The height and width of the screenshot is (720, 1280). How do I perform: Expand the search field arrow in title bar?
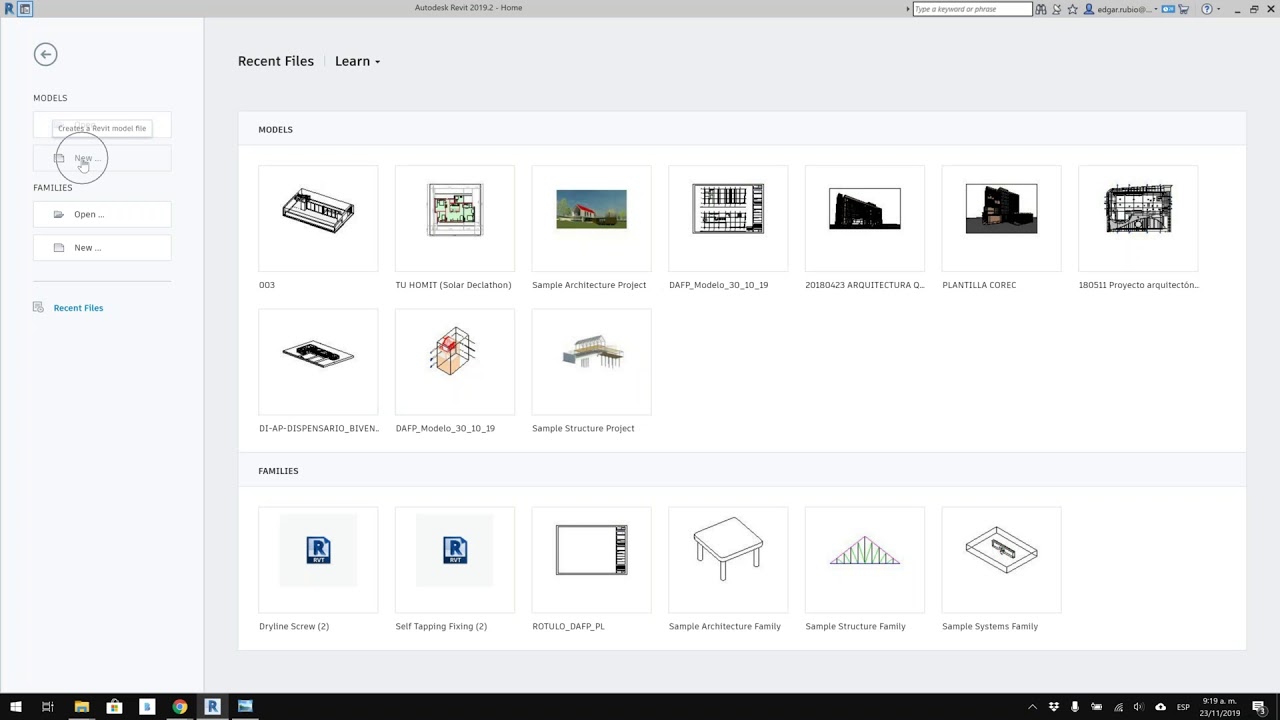[908, 9]
